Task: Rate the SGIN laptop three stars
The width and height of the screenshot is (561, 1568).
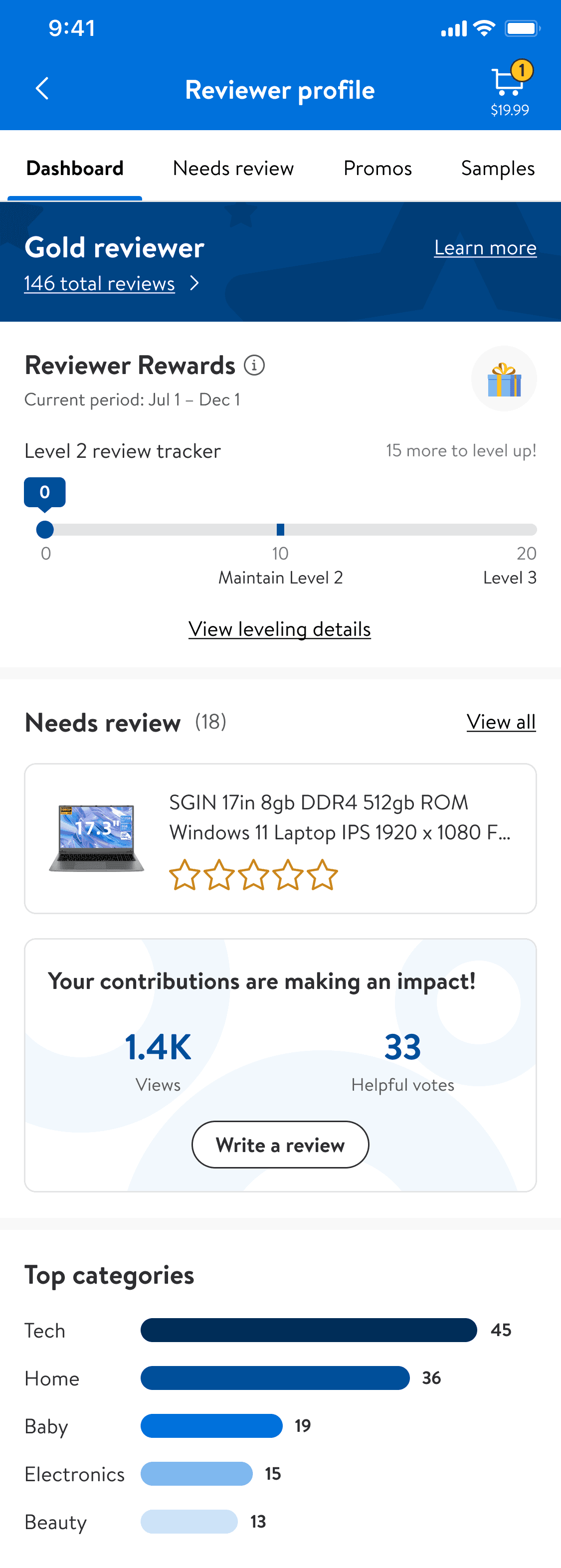Action: 253,875
